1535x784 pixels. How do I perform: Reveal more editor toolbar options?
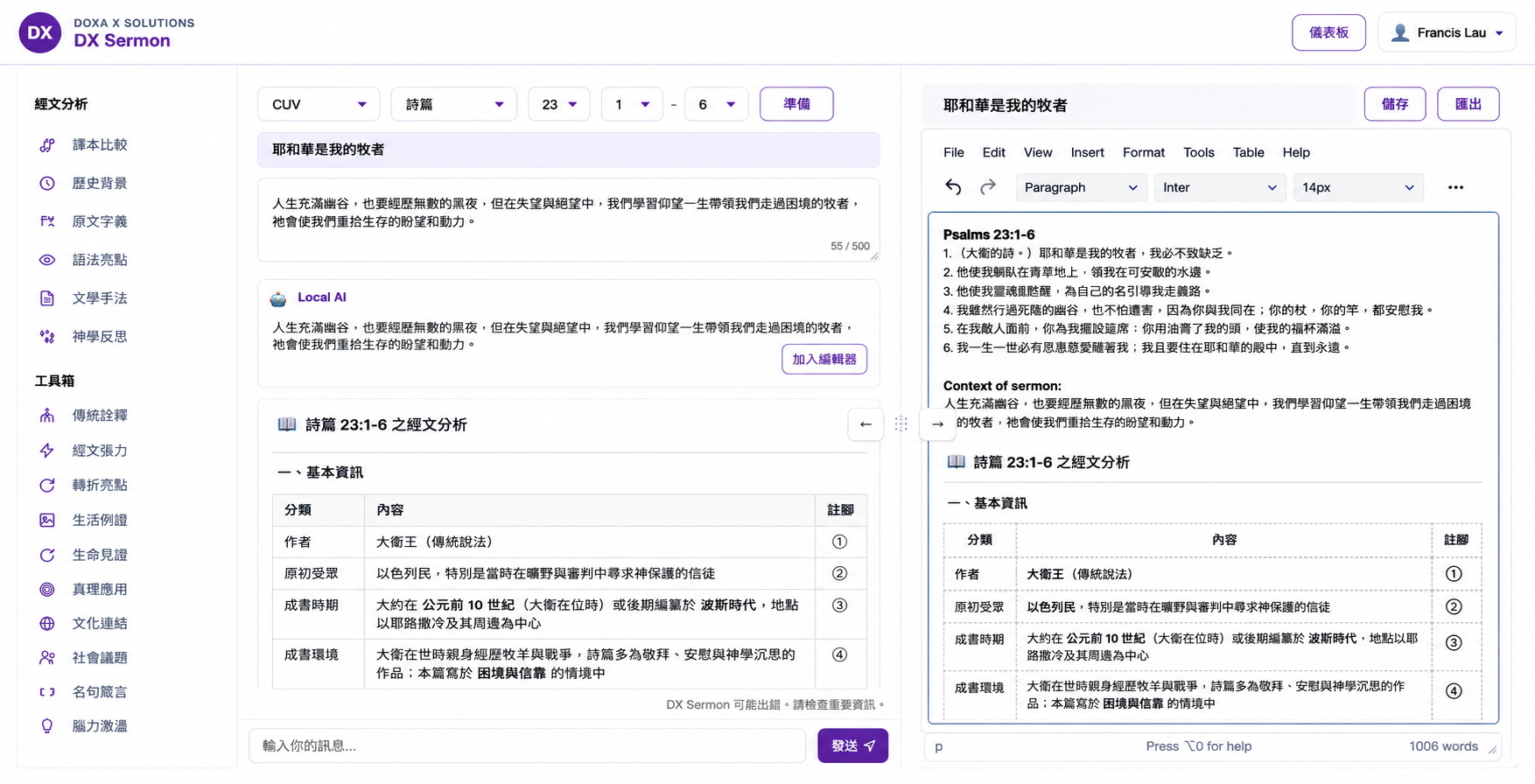pyautogui.click(x=1455, y=187)
